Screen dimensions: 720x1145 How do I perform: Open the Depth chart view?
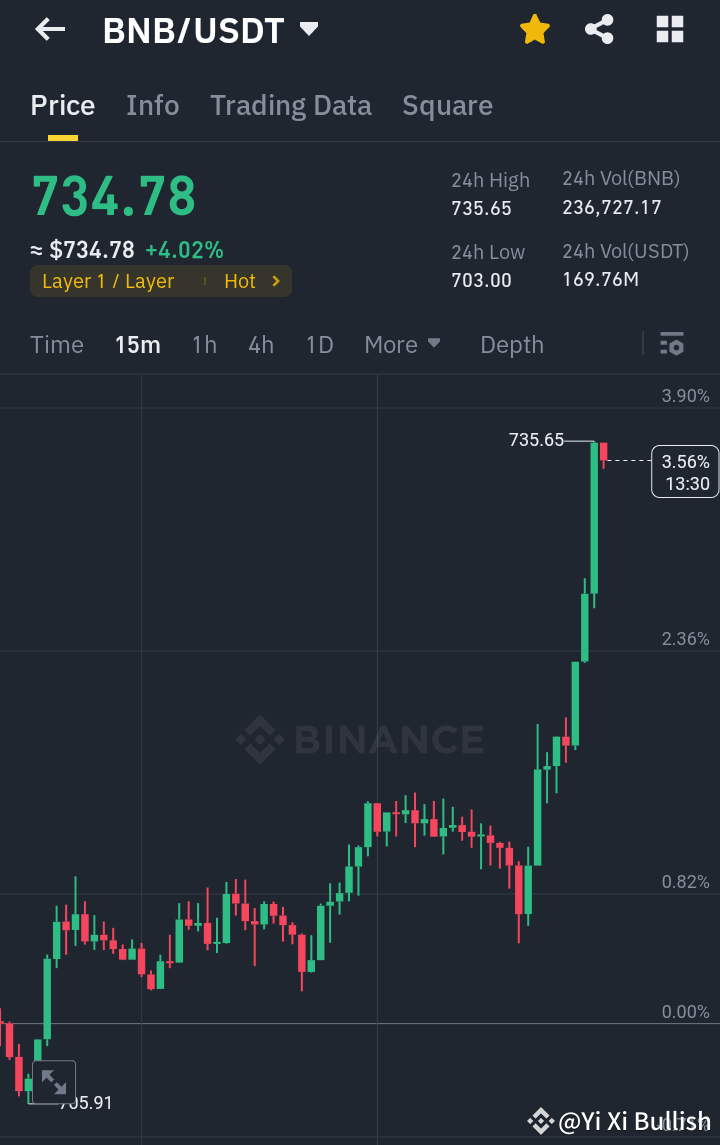(511, 344)
